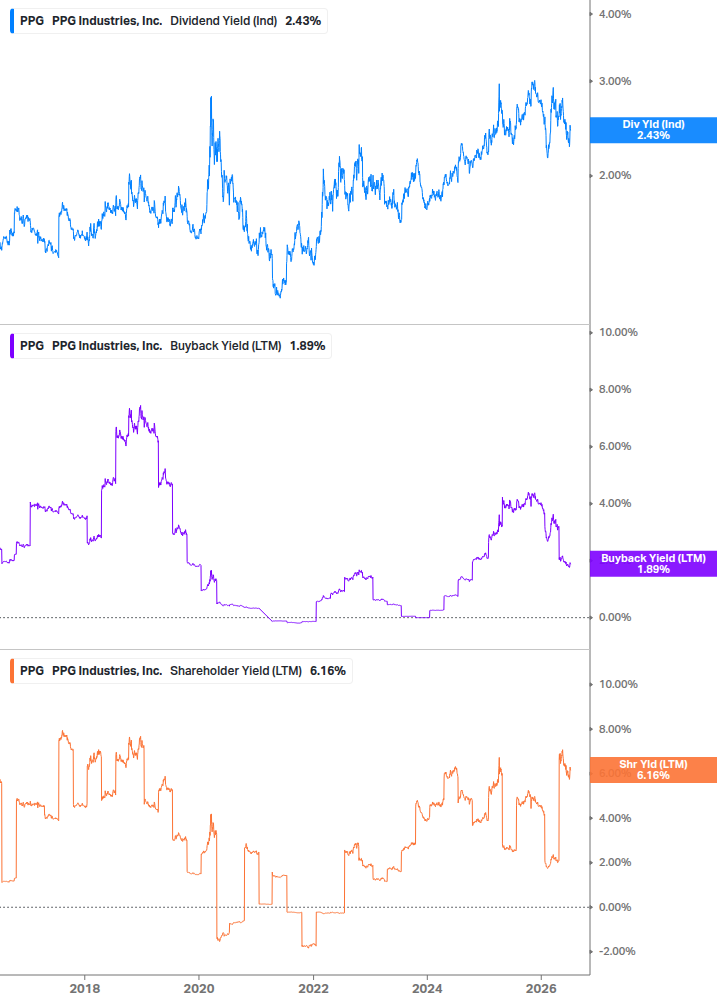Click the 0.00% tick on the buyback yield axis
The width and height of the screenshot is (717, 1005).
615,618
